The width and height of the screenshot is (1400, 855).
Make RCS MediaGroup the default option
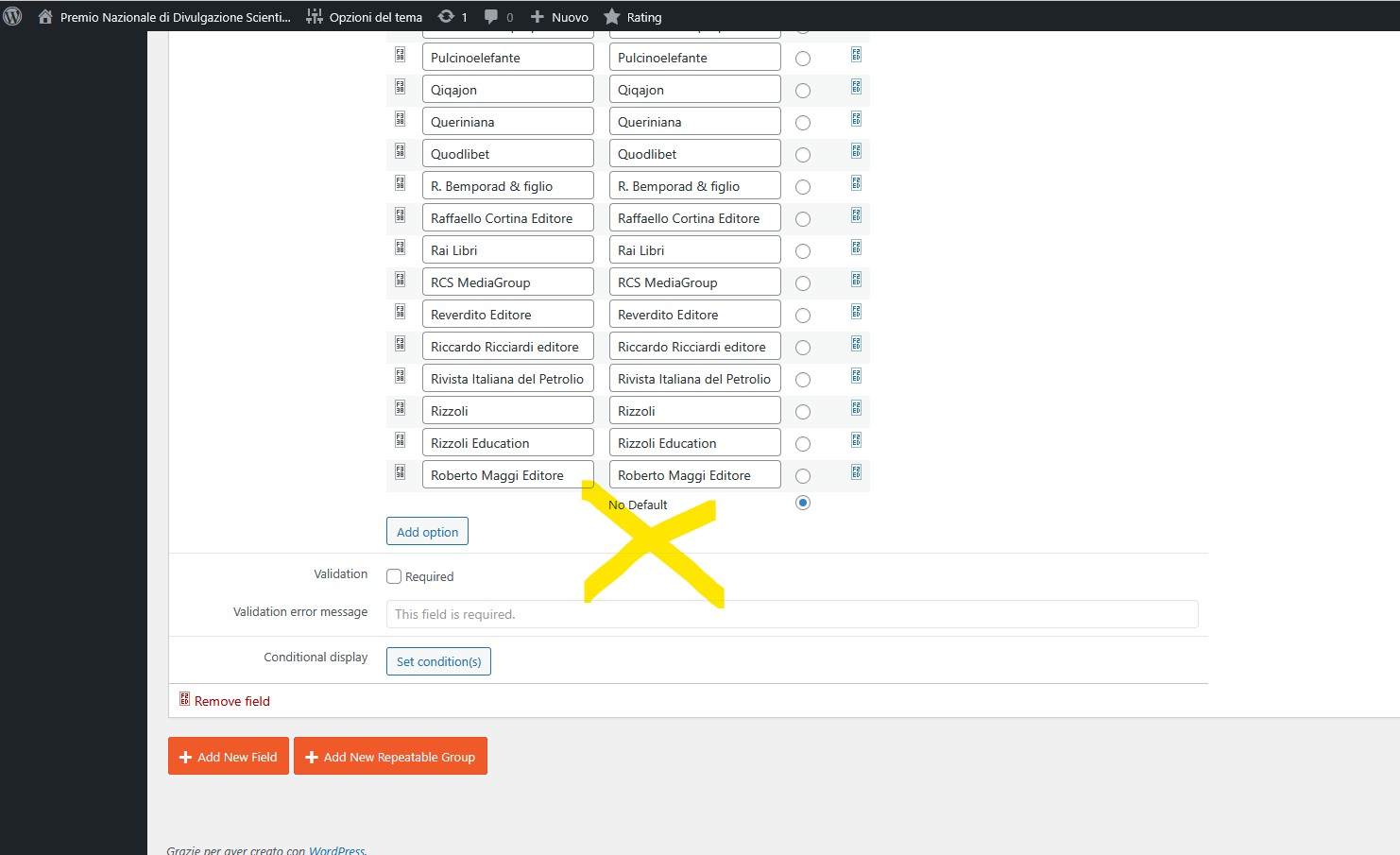[803, 283]
